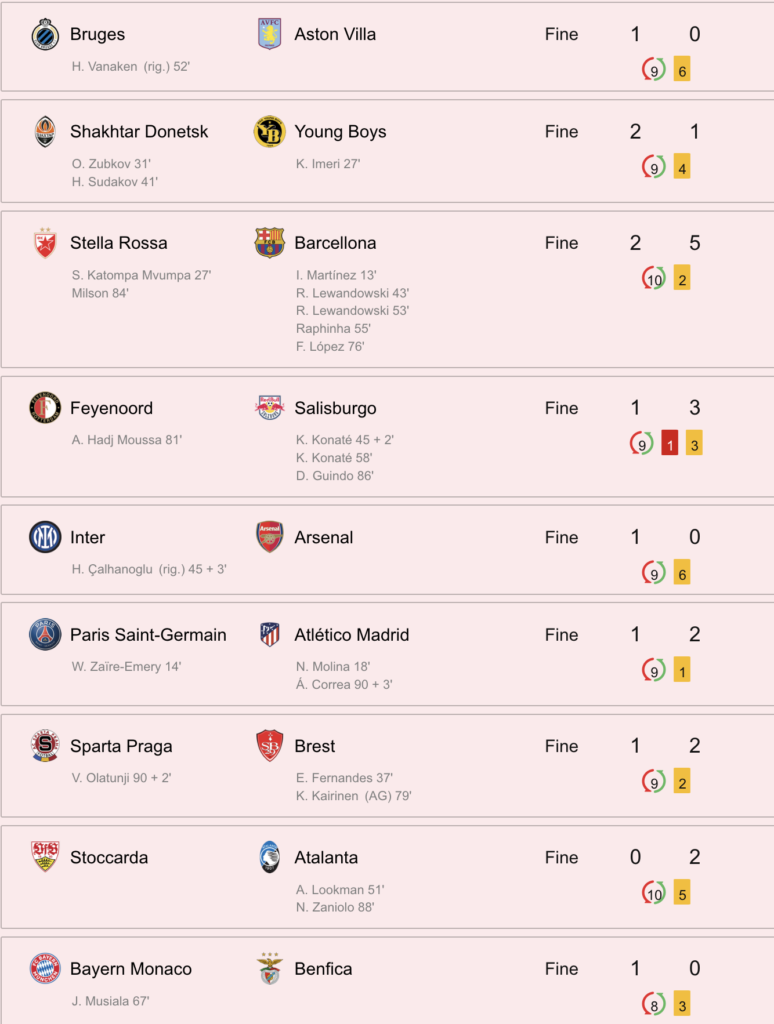Click the Fine status of Inter–Arsenal match
The image size is (774, 1024).
561,537
